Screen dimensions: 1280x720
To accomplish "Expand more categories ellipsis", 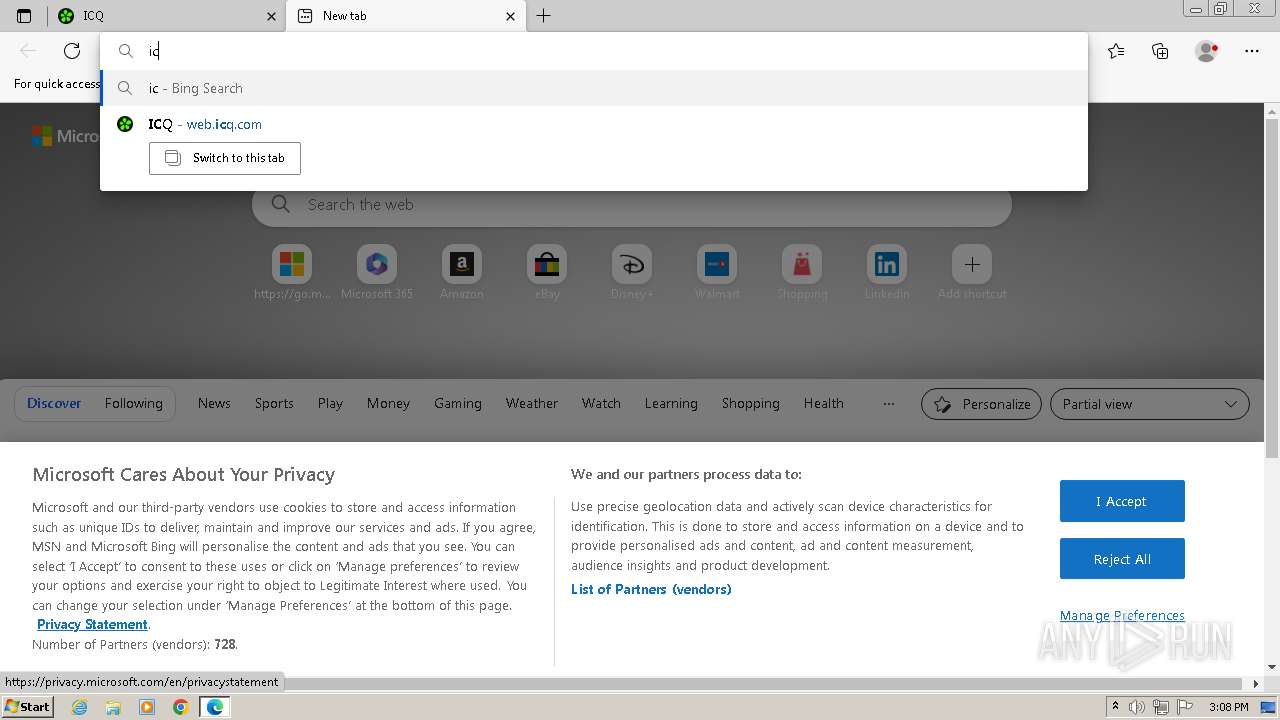I will click(888, 403).
